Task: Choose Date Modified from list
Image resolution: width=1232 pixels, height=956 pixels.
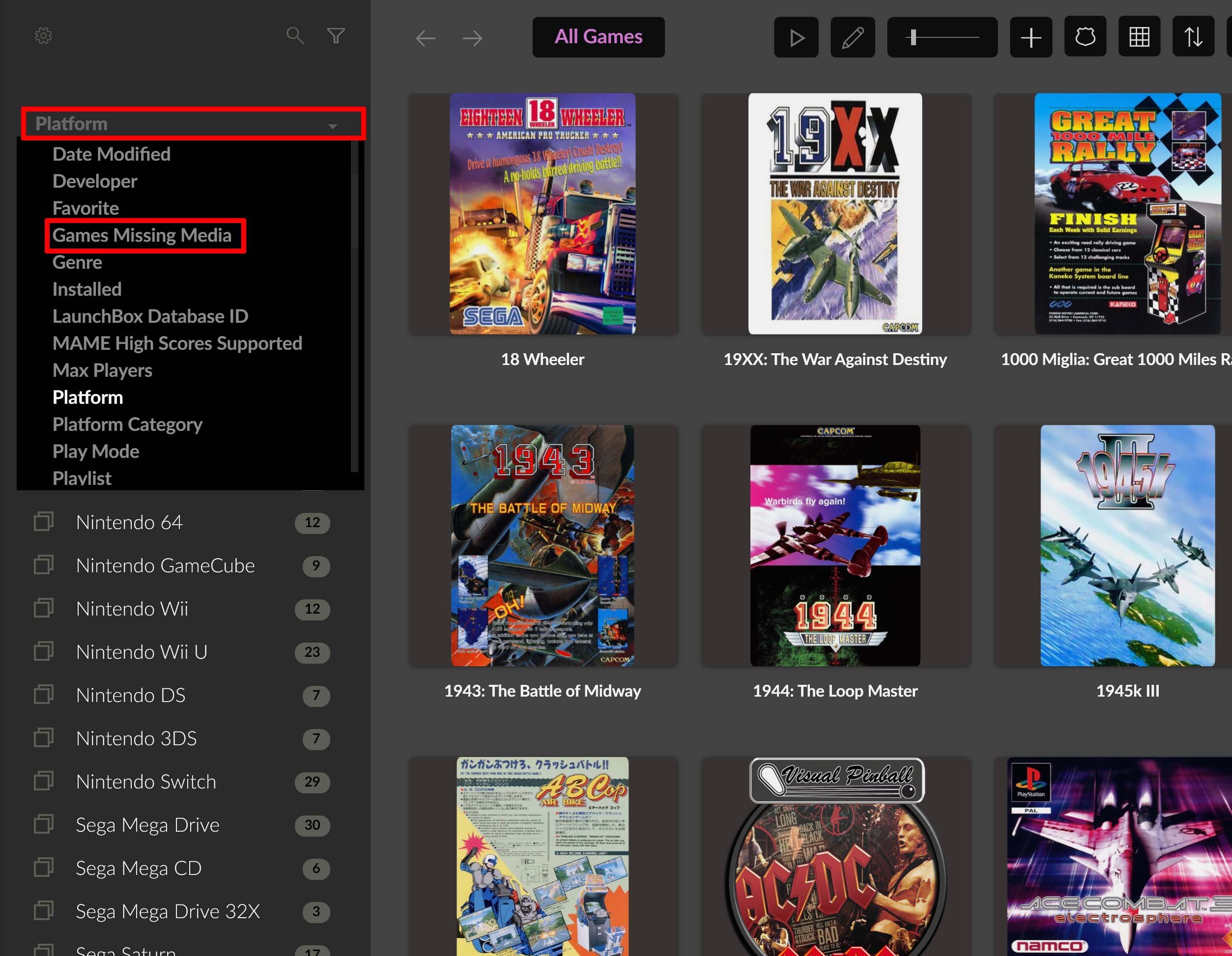Action: pos(111,154)
